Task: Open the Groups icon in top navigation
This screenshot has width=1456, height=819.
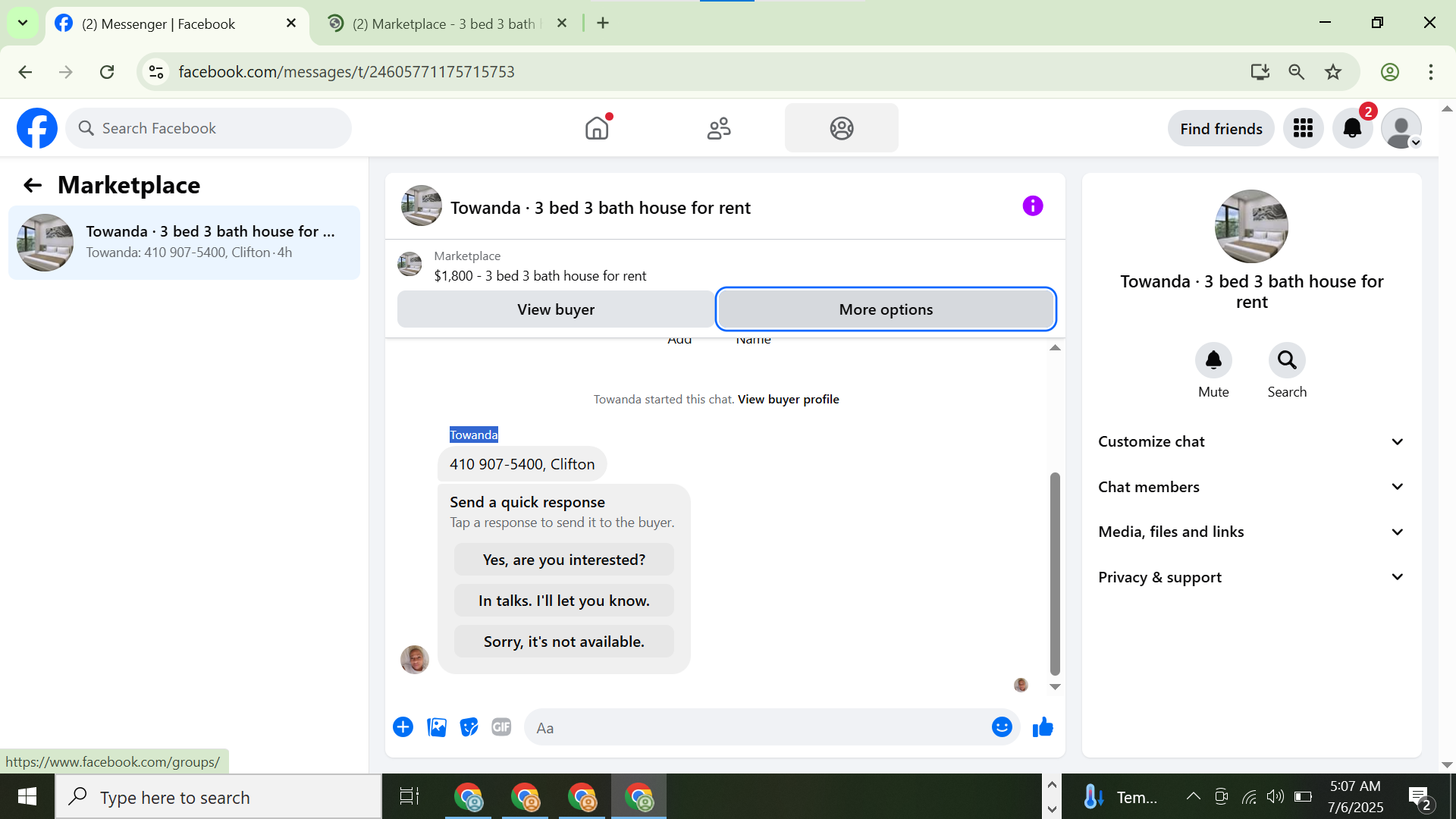Action: point(842,128)
